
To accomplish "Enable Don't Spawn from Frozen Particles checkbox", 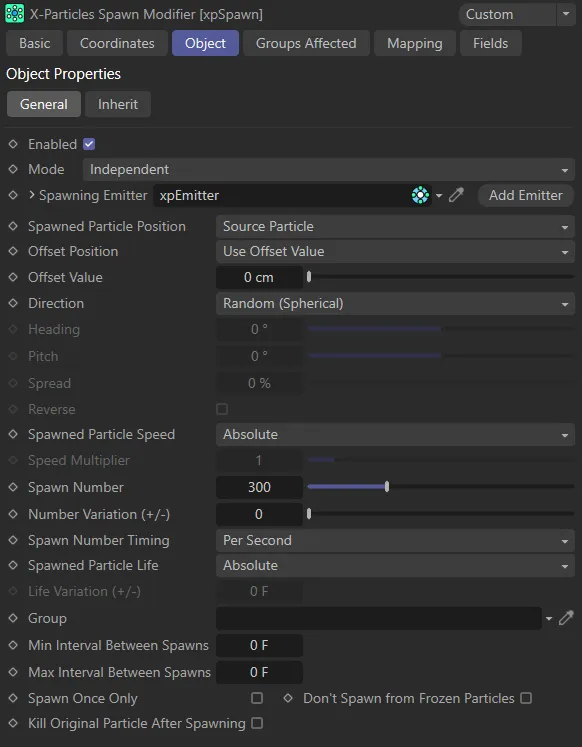I will click(x=526, y=698).
